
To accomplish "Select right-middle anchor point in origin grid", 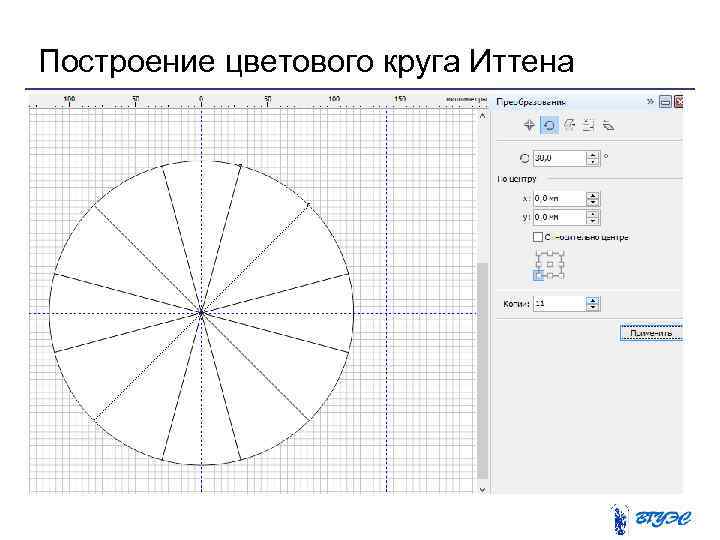I will click(x=561, y=264).
